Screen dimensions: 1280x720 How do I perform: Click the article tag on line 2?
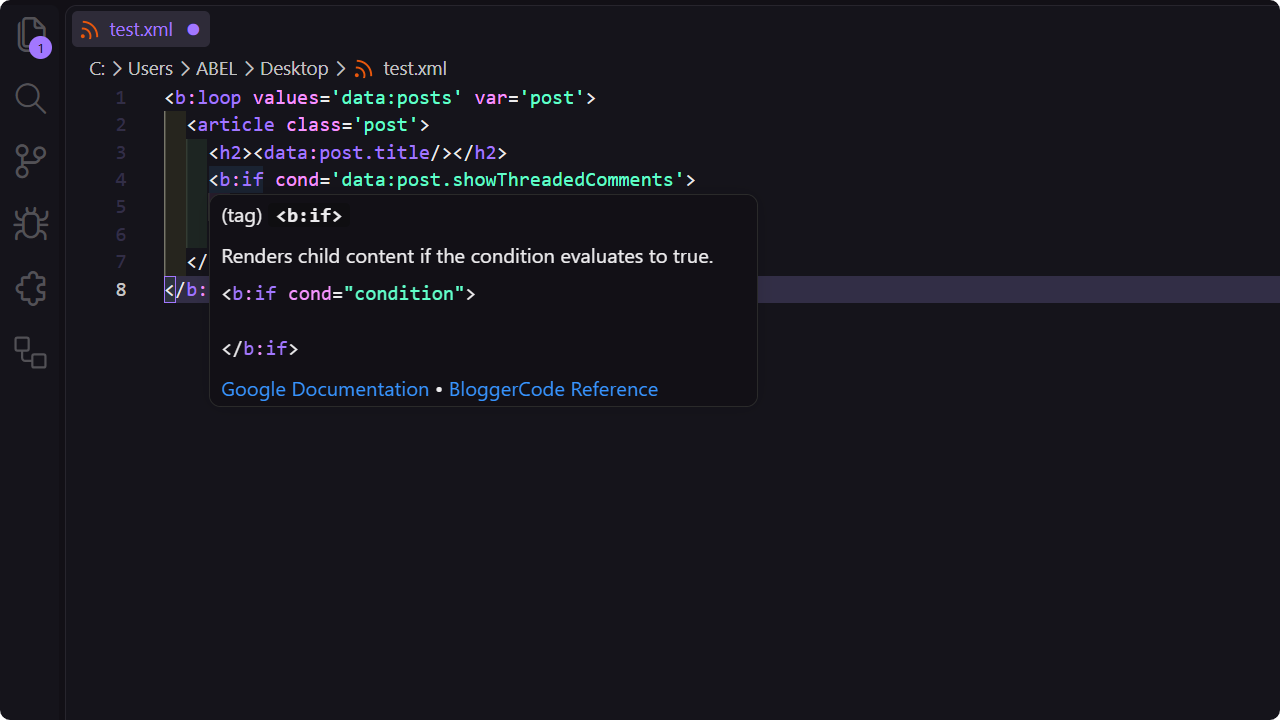pyautogui.click(x=236, y=125)
